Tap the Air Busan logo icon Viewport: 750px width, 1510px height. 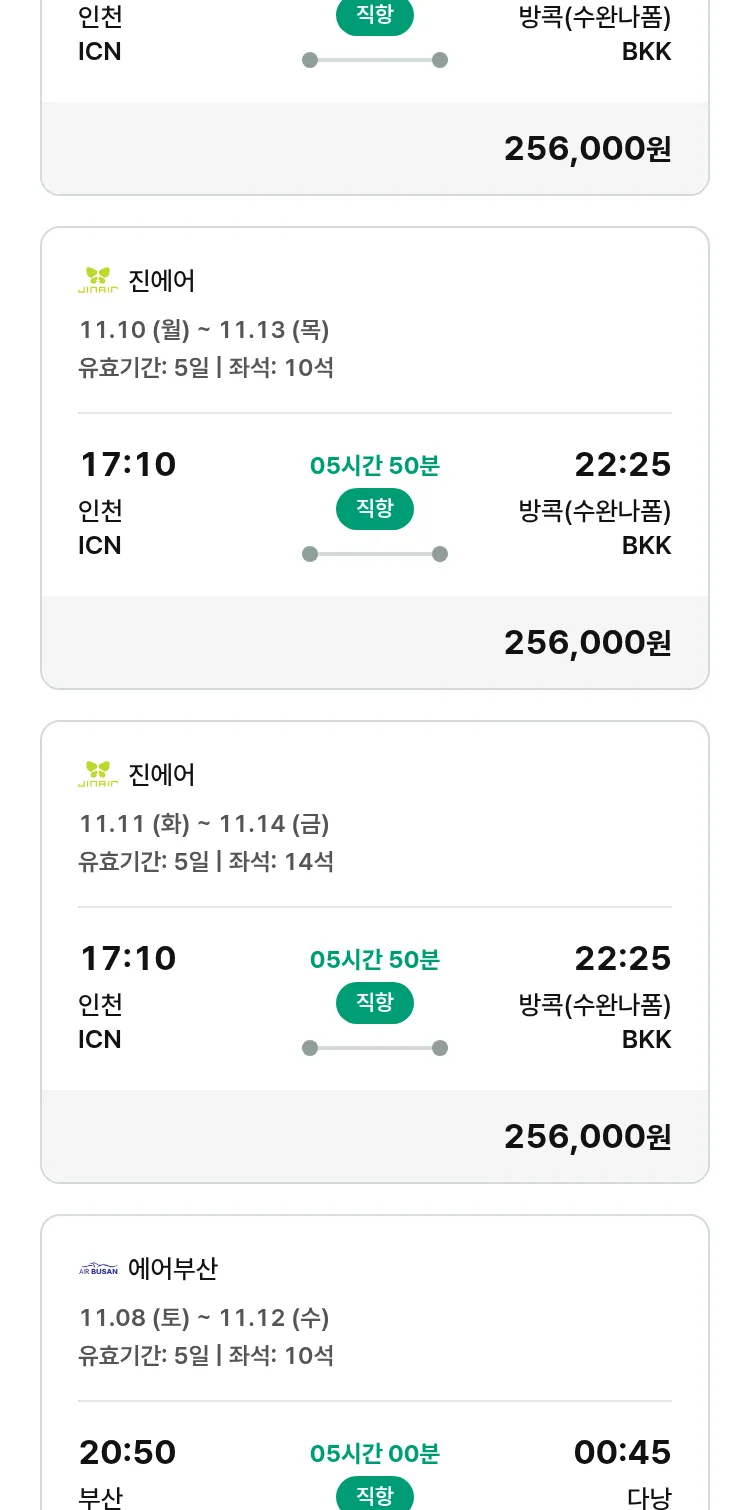(98, 1269)
